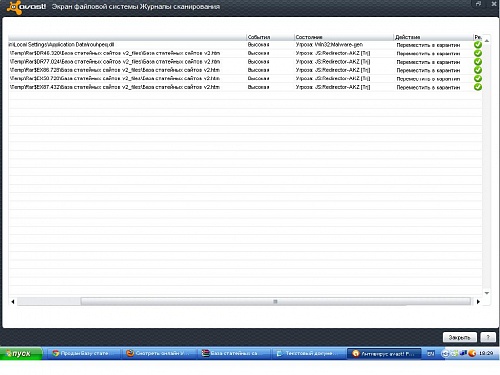Switch to Chrome taskbar window "Продам базу стате..."
This screenshot has height=375, width=500.
tap(83, 353)
